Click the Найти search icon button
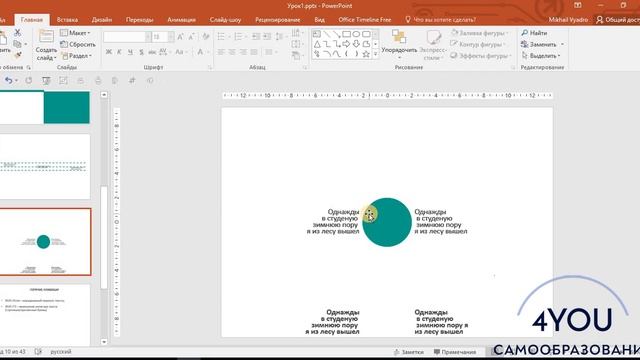The width and height of the screenshot is (640, 360). (534, 33)
